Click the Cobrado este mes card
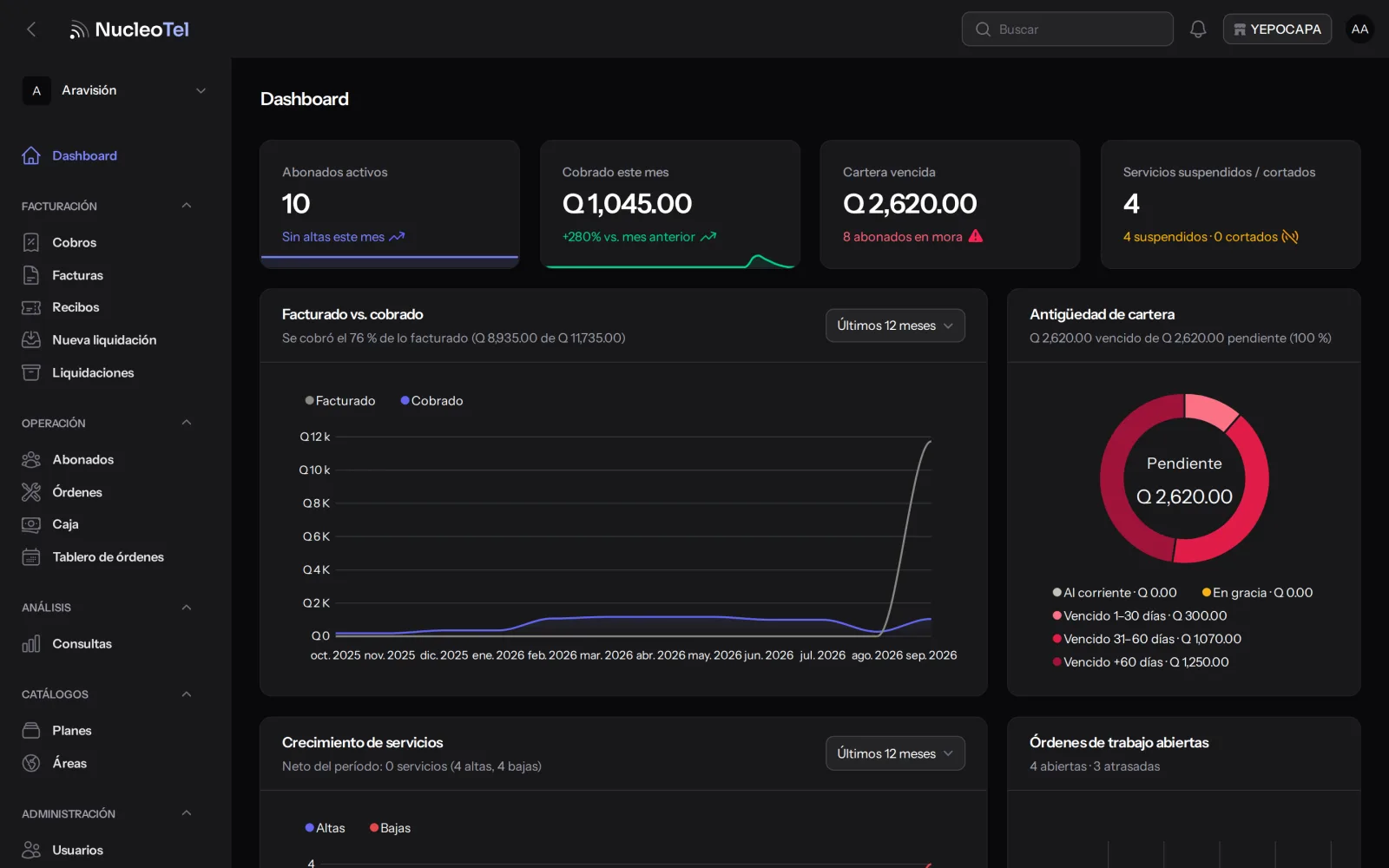Image resolution: width=1389 pixels, height=868 pixels. [670, 205]
